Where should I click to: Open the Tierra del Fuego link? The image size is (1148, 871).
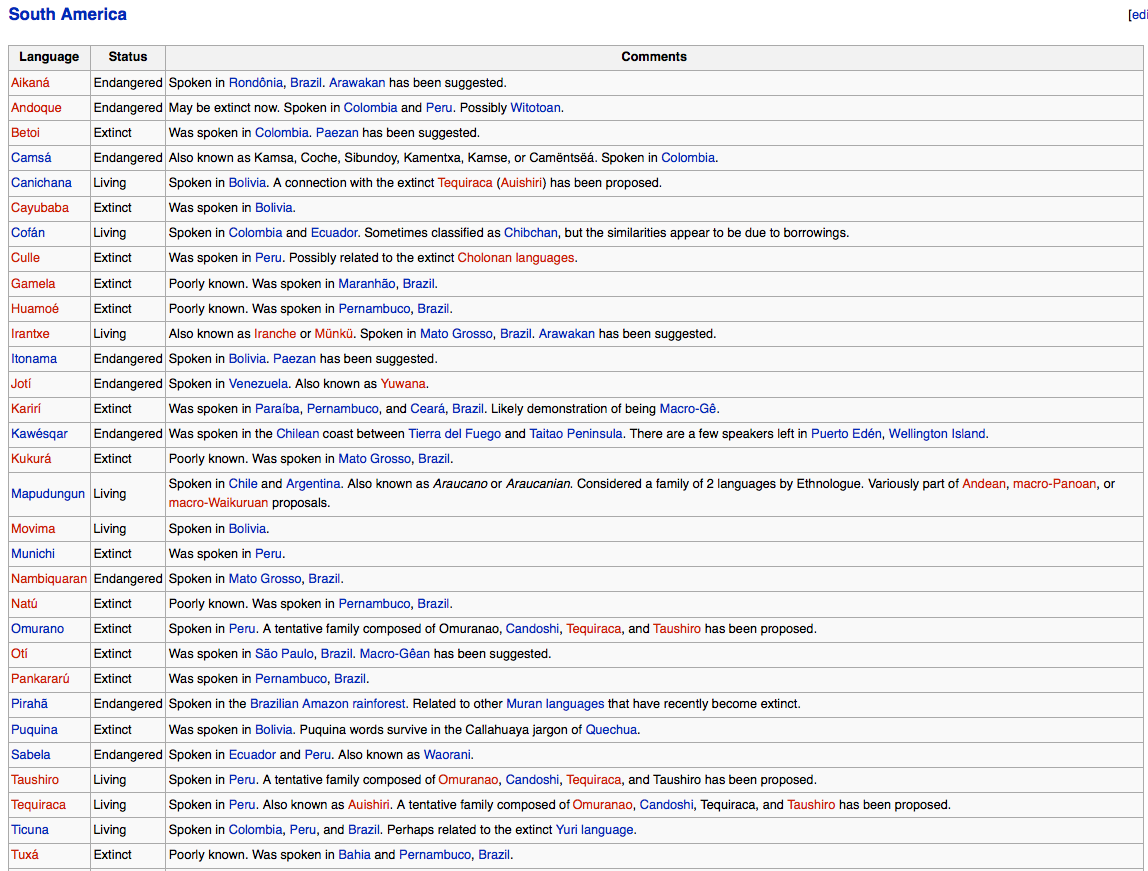click(454, 433)
